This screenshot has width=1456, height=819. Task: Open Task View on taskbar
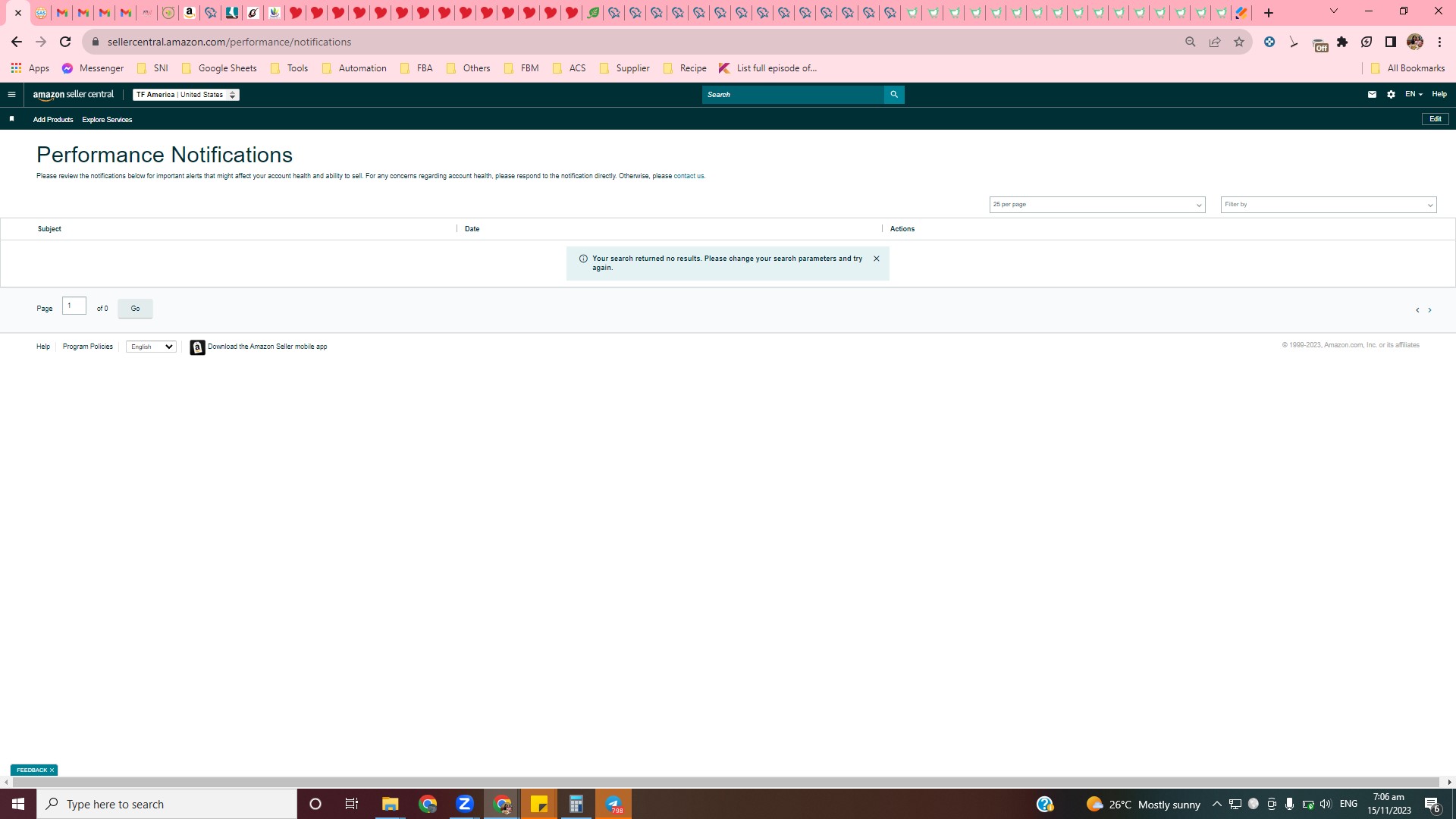pos(352,804)
